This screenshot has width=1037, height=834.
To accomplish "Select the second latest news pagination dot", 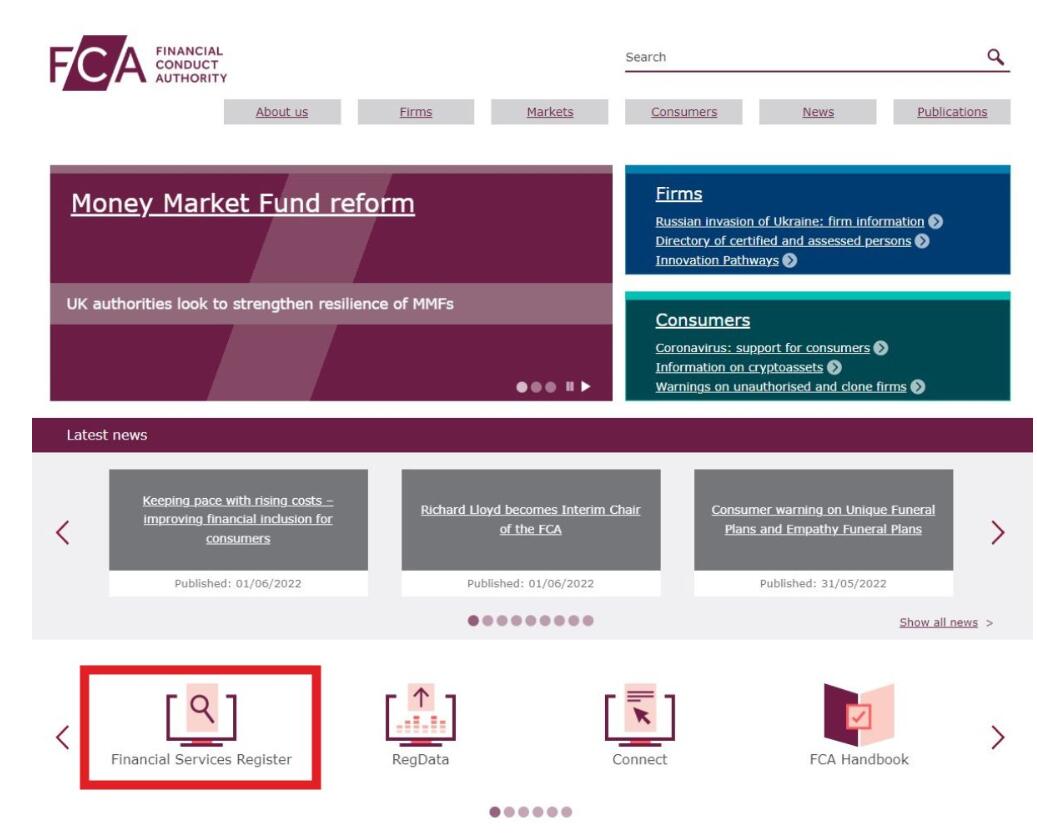I will [488, 621].
